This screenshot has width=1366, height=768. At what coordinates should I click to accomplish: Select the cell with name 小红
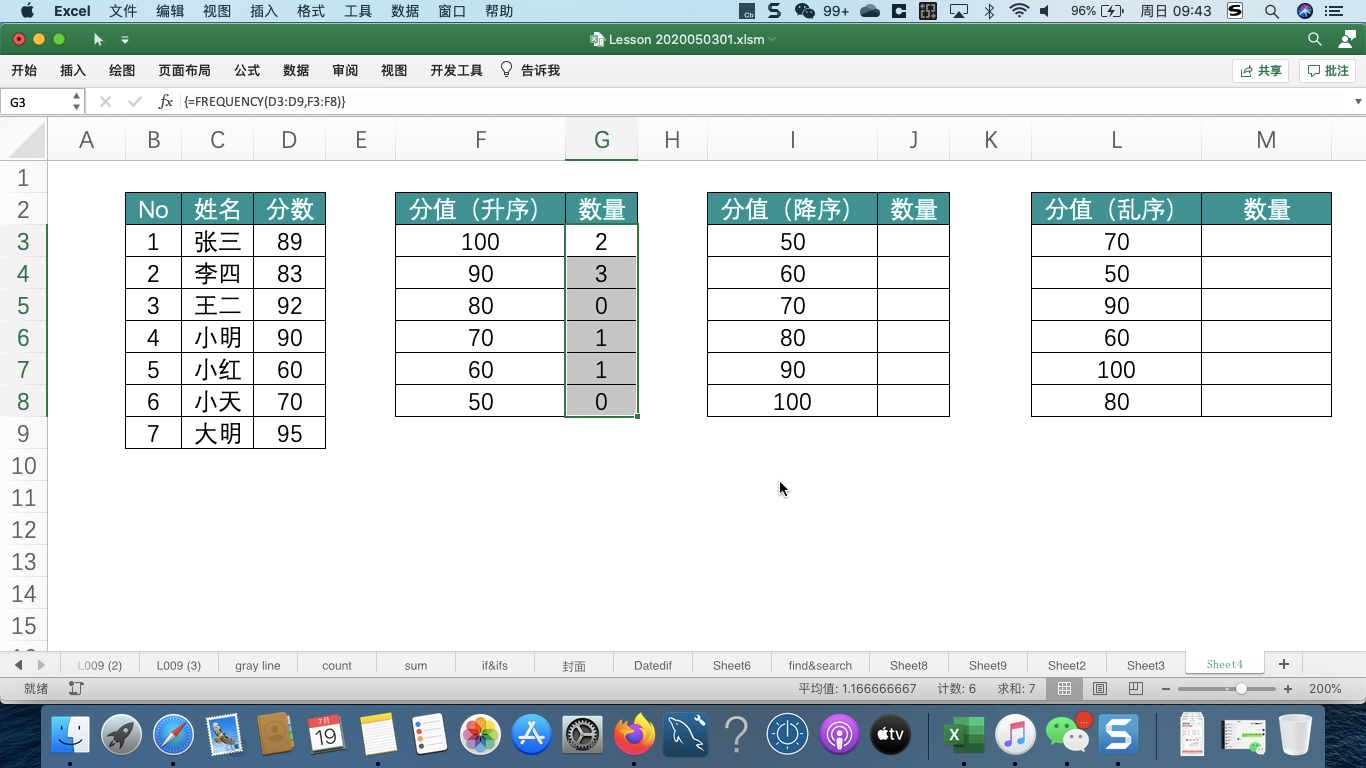217,369
